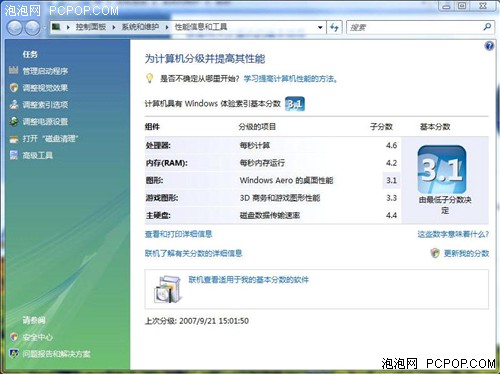Click the shield icon next to 调整视觉效果
This screenshot has height=374, width=500.
14,88
